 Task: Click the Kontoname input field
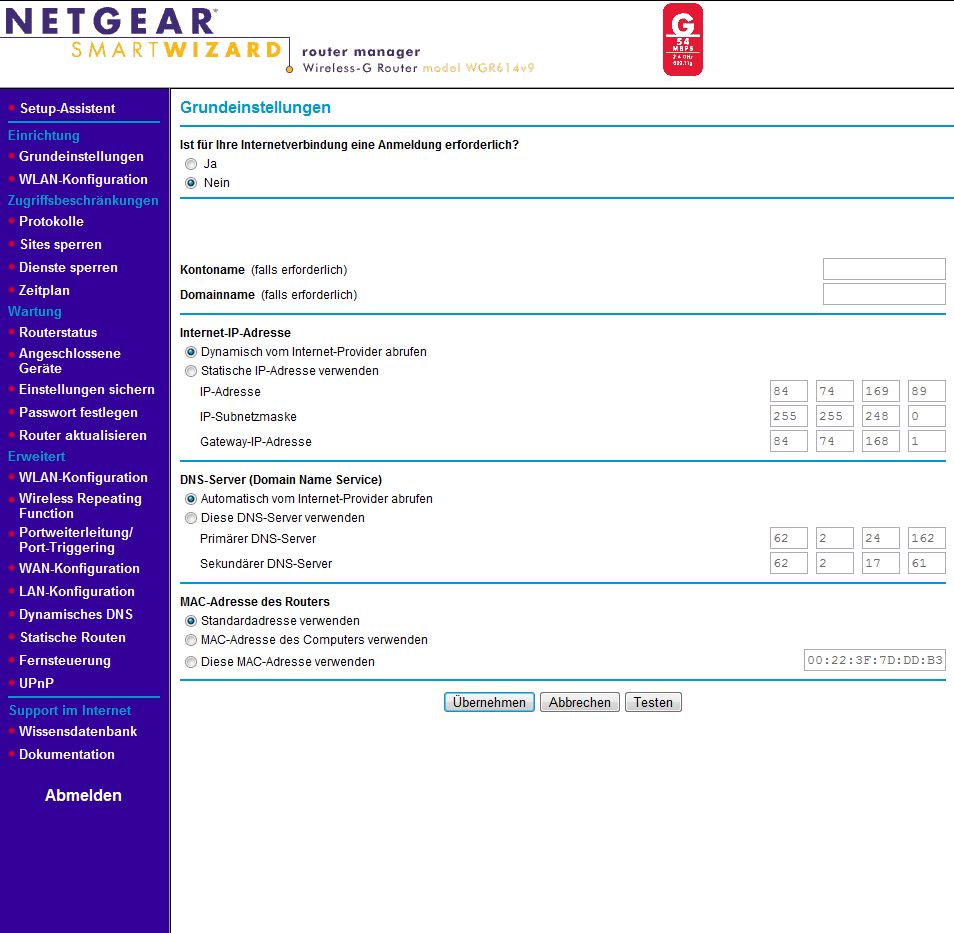[x=884, y=269]
